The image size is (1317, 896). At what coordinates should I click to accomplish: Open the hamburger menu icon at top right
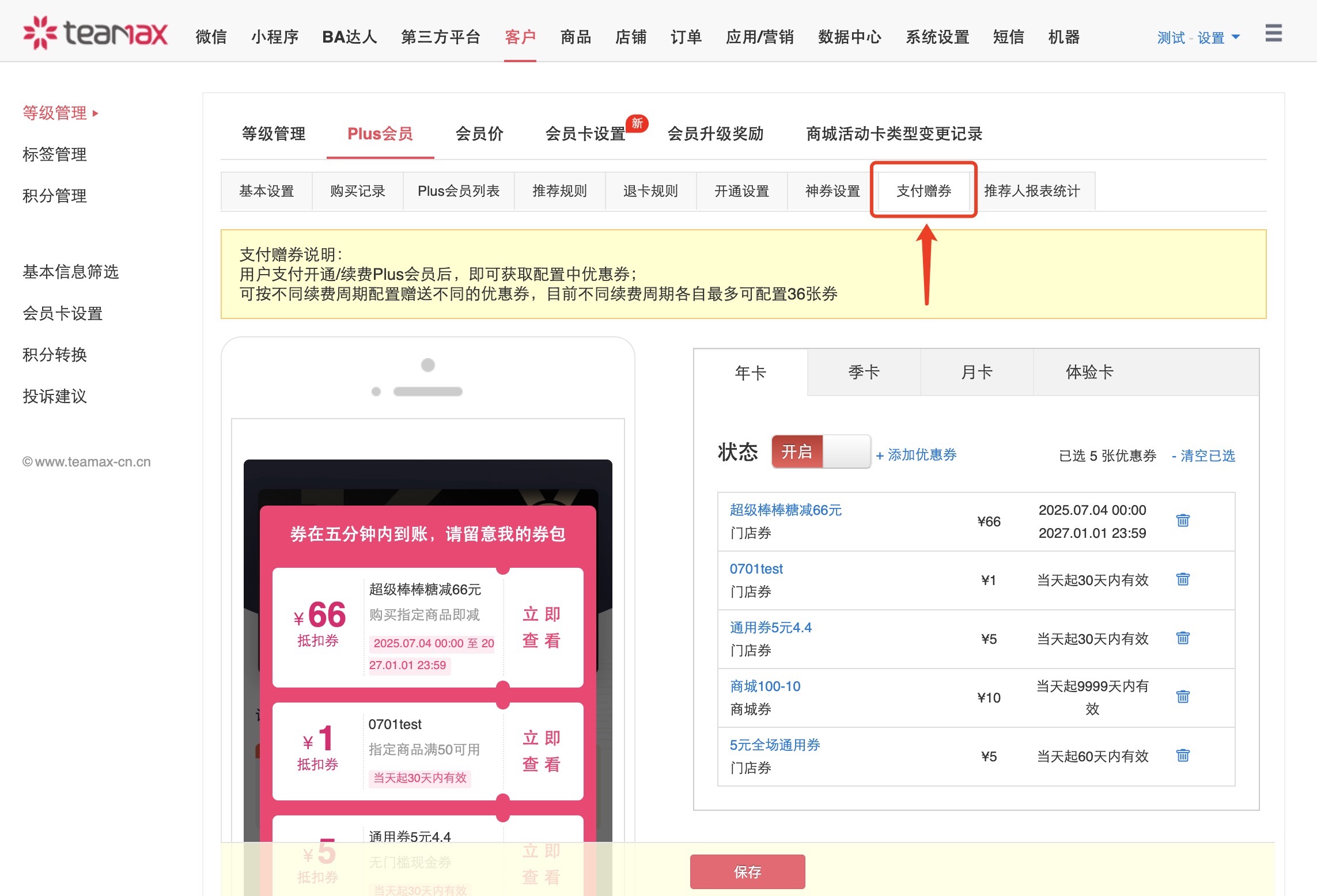[1273, 33]
